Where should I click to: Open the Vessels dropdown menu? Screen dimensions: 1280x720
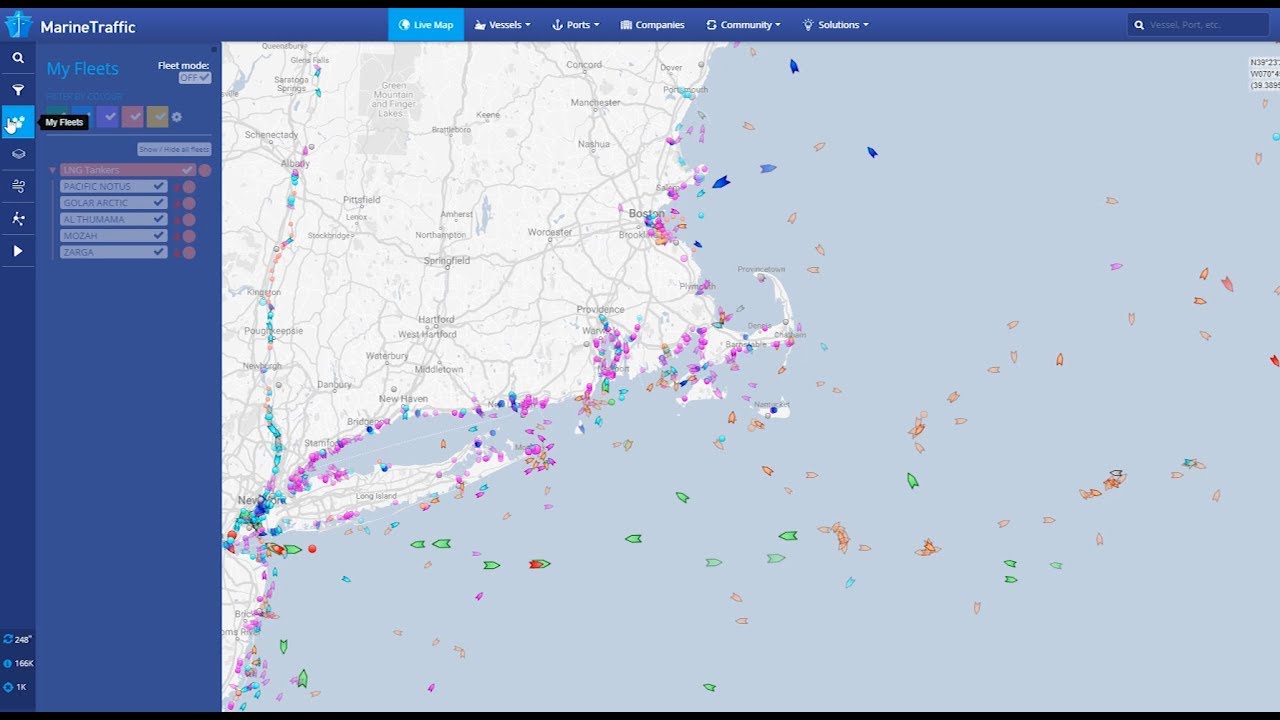(502, 25)
